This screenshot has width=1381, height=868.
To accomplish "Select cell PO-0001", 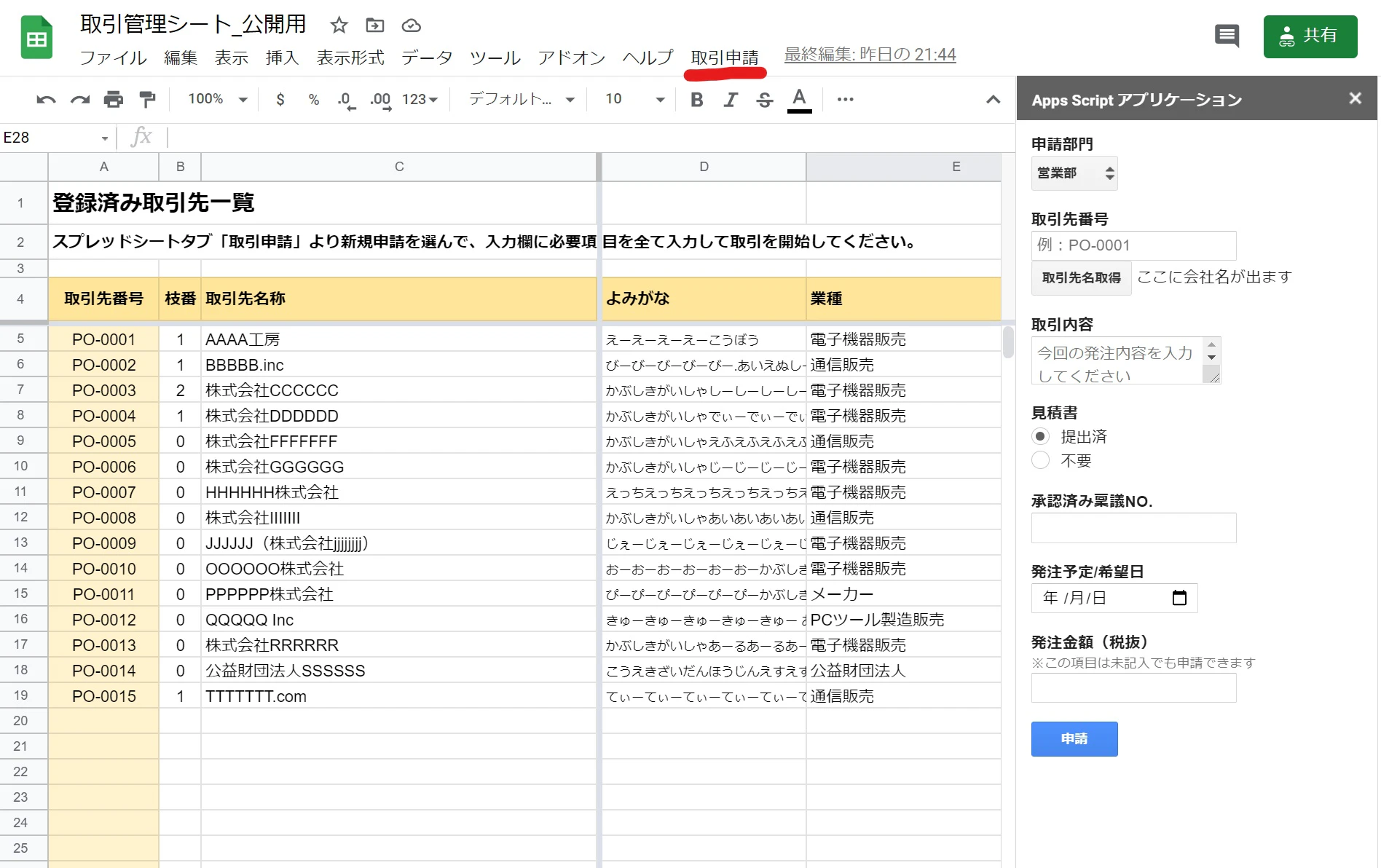I will tap(103, 339).
